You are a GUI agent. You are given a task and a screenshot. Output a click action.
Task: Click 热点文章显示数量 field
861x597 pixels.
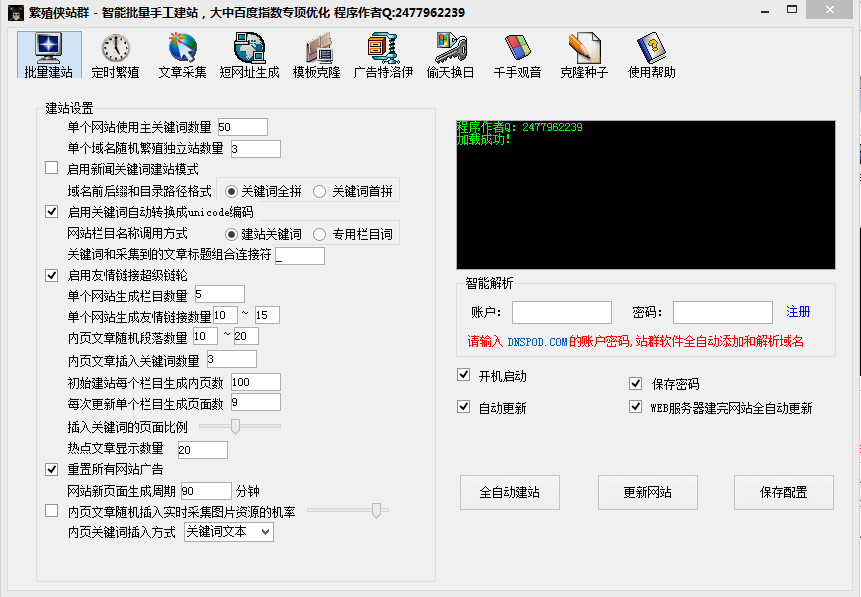pos(203,450)
